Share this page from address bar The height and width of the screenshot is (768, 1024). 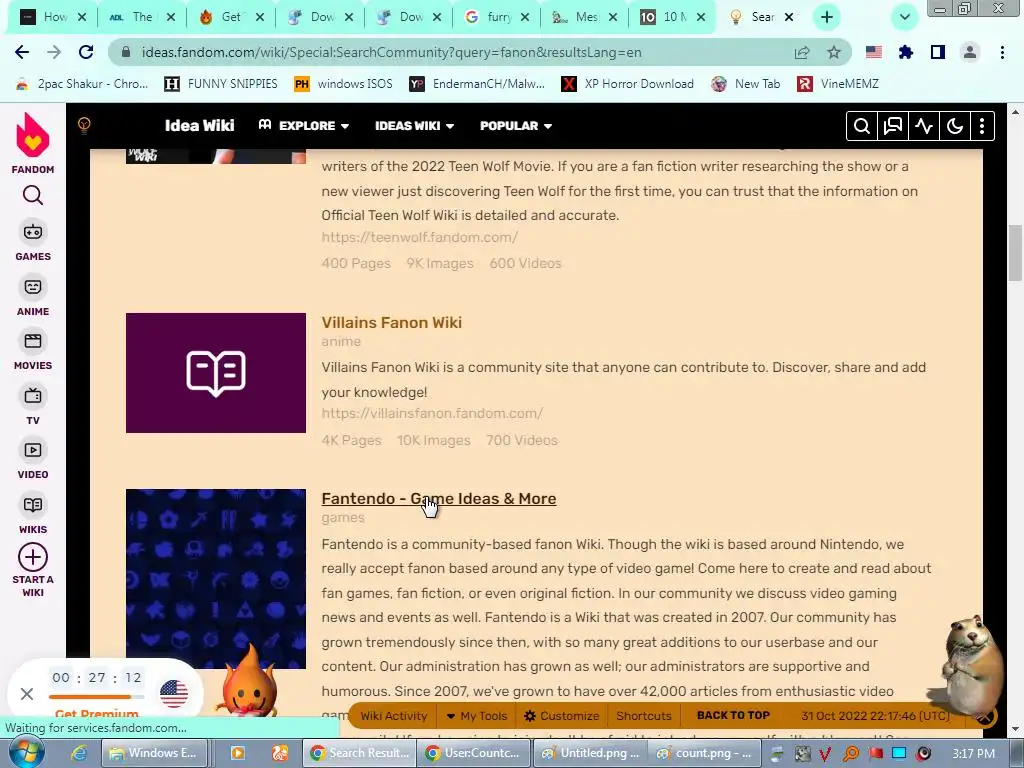coord(802,52)
